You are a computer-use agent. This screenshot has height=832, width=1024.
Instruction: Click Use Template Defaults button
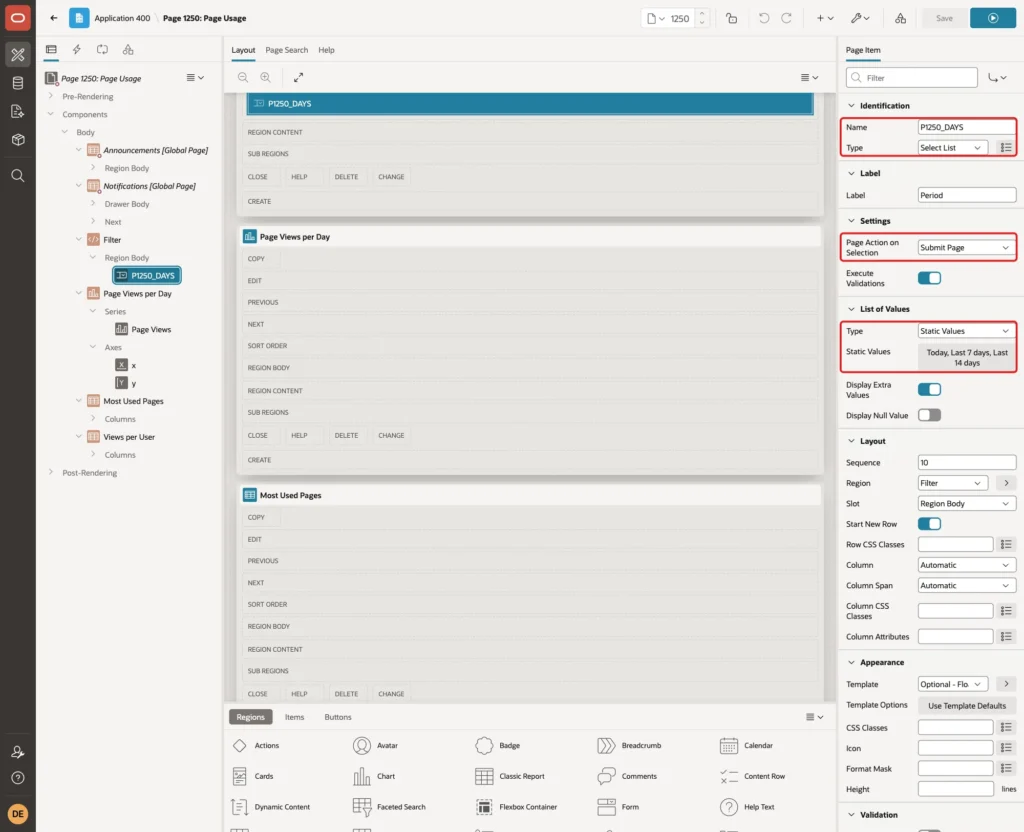coord(967,706)
